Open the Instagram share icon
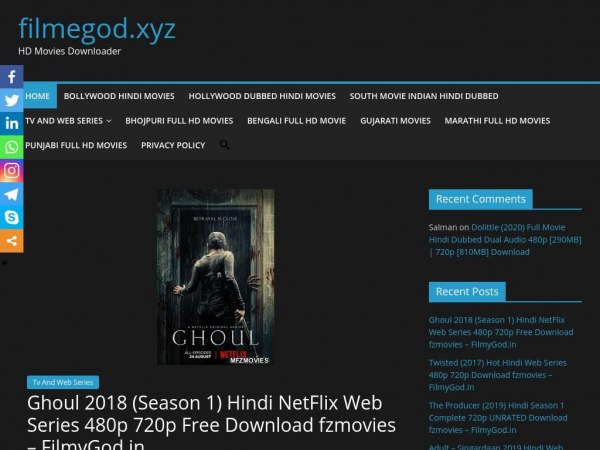Image resolution: width=600 pixels, height=450 pixels. [11, 171]
